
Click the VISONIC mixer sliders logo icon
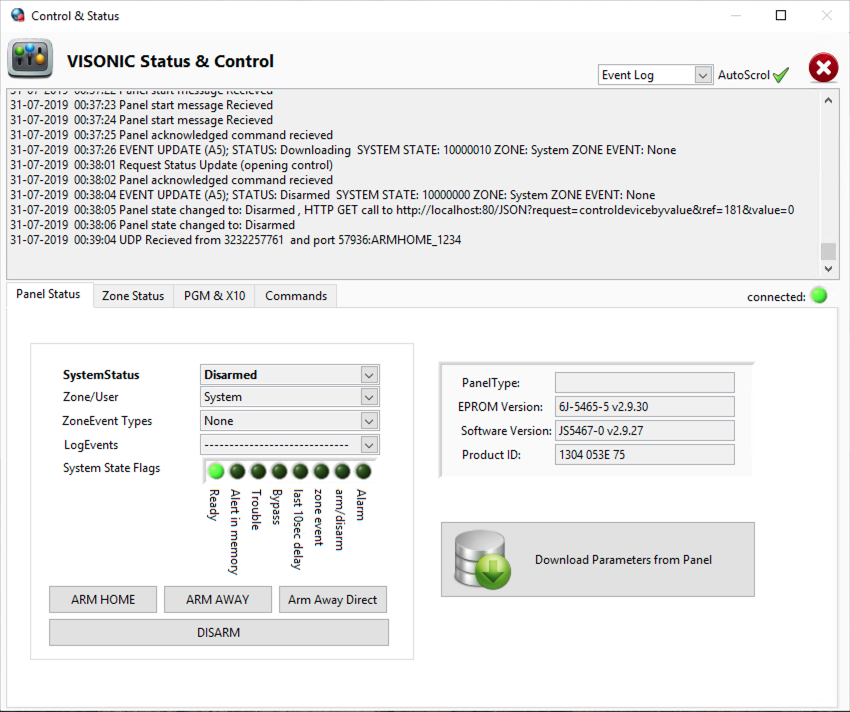click(30, 59)
